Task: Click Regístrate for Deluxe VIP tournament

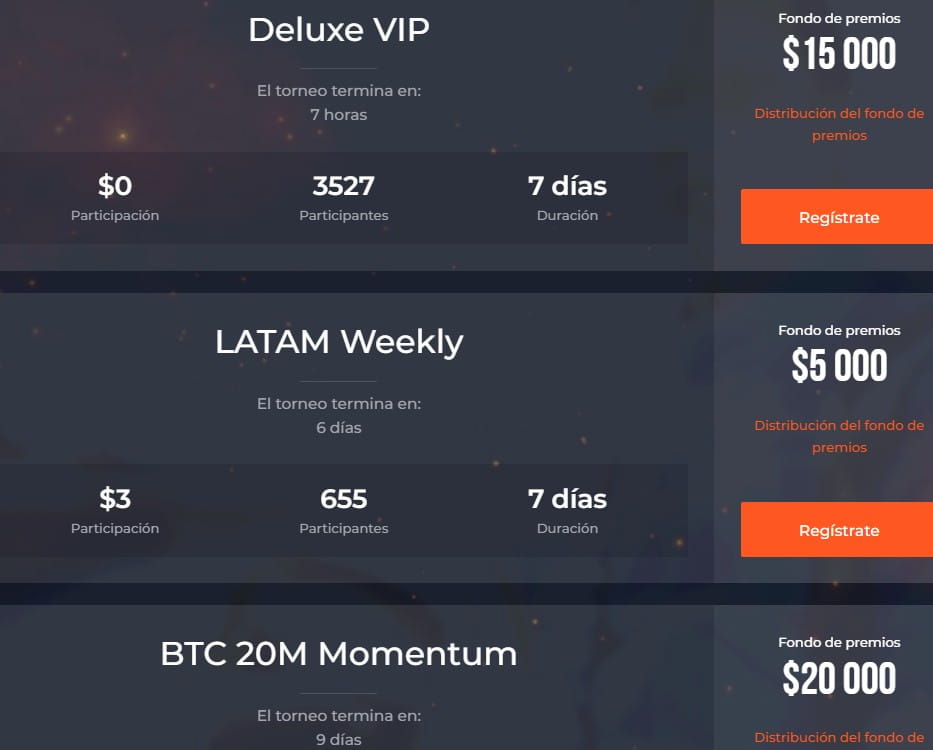Action: click(x=837, y=217)
